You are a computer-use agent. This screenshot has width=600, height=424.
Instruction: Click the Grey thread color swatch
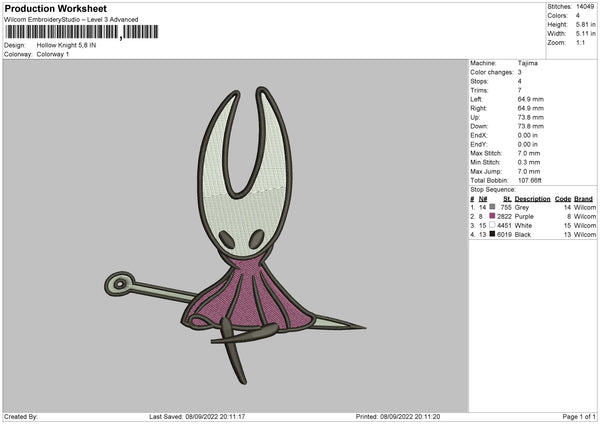pyautogui.click(x=492, y=207)
